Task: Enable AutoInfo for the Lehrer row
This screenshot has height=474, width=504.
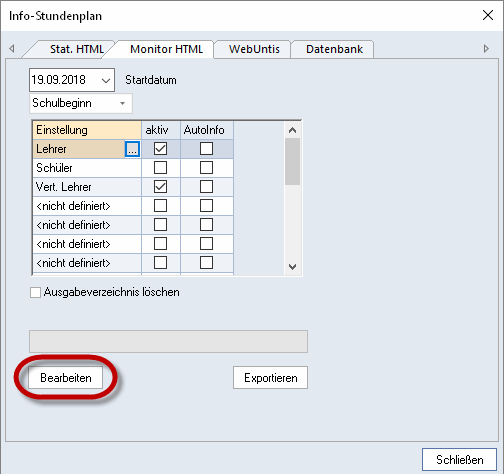Action: 206,149
